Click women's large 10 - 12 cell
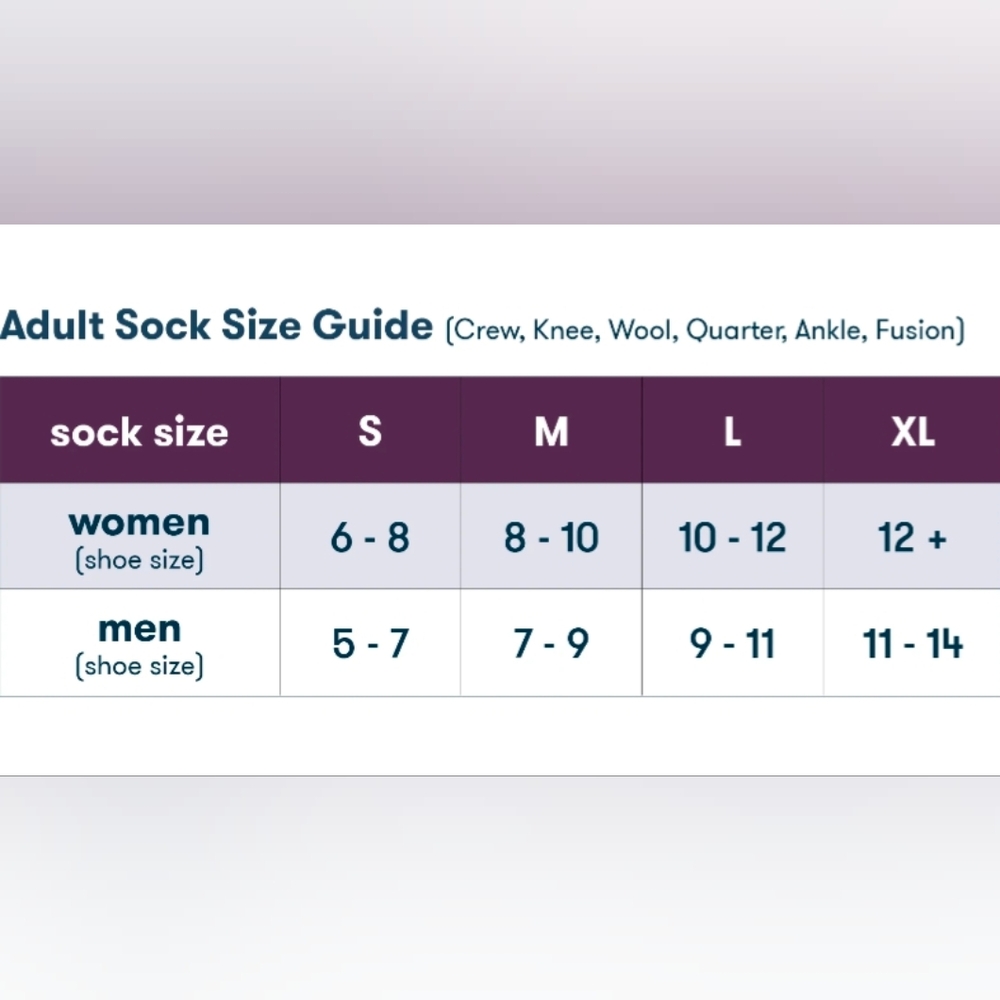Screen dimensions: 1000x1000 pyautogui.click(x=732, y=536)
